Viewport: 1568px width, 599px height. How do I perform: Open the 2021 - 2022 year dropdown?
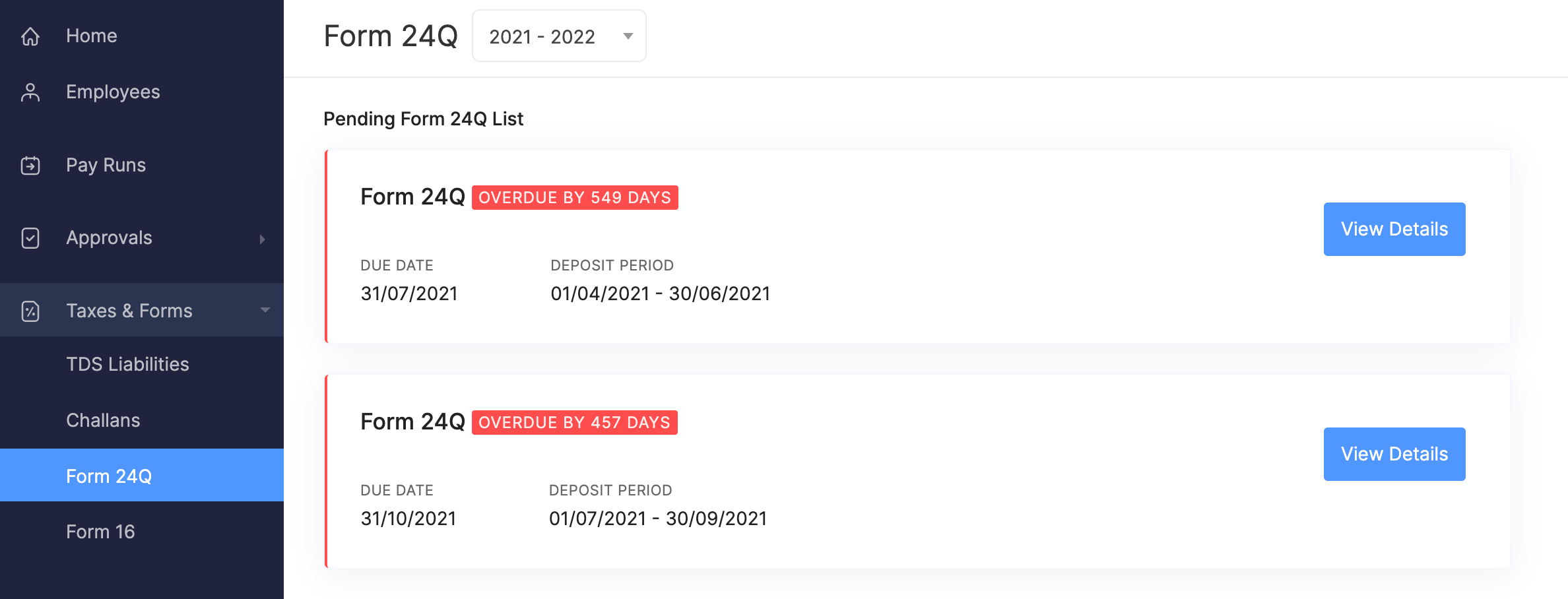tap(559, 36)
